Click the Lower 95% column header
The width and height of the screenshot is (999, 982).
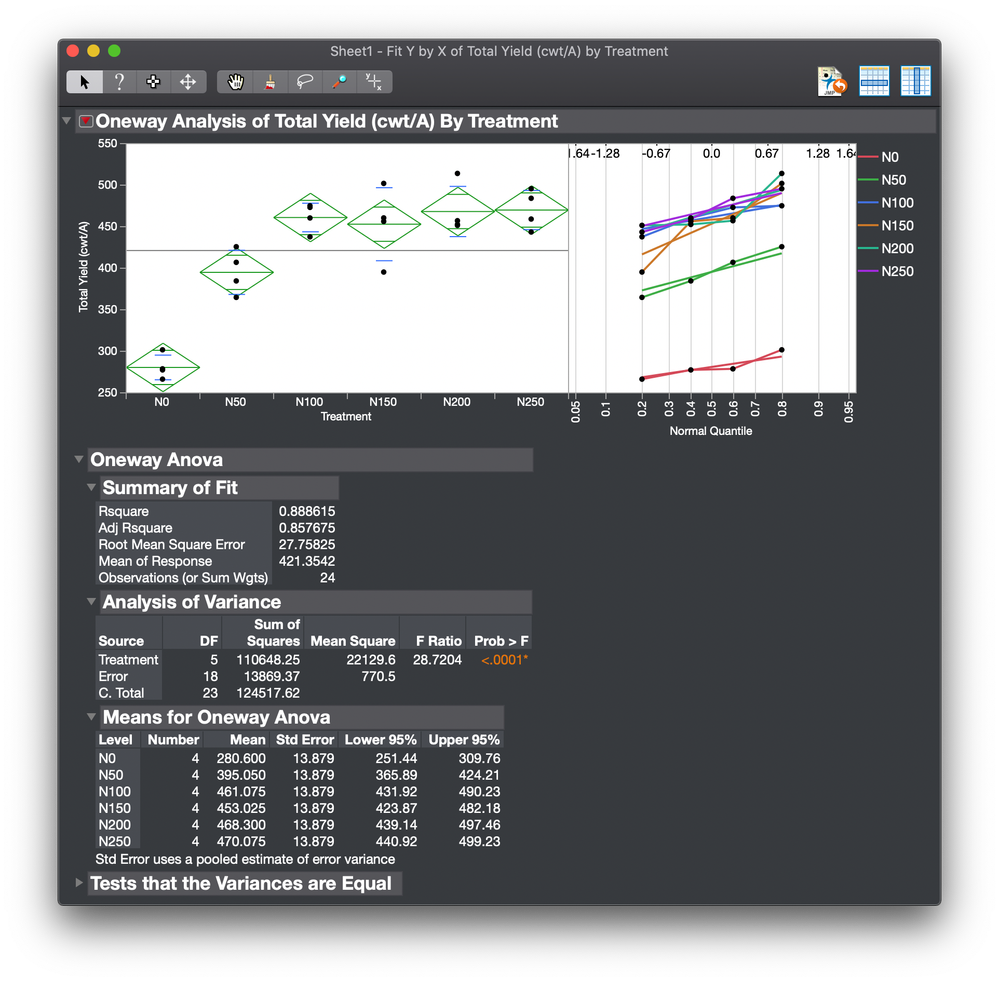pyautogui.click(x=380, y=740)
